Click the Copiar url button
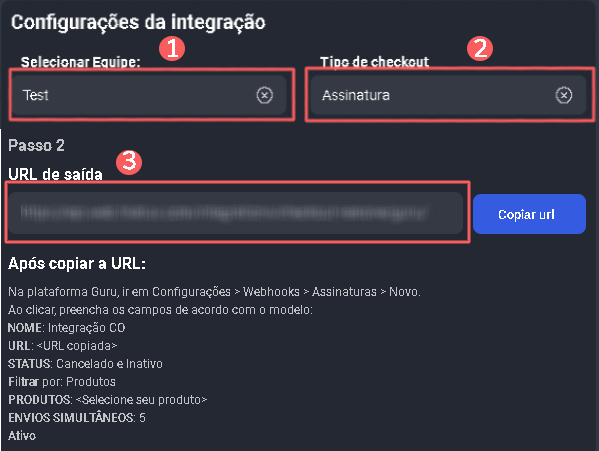The image size is (599, 451). point(529,214)
